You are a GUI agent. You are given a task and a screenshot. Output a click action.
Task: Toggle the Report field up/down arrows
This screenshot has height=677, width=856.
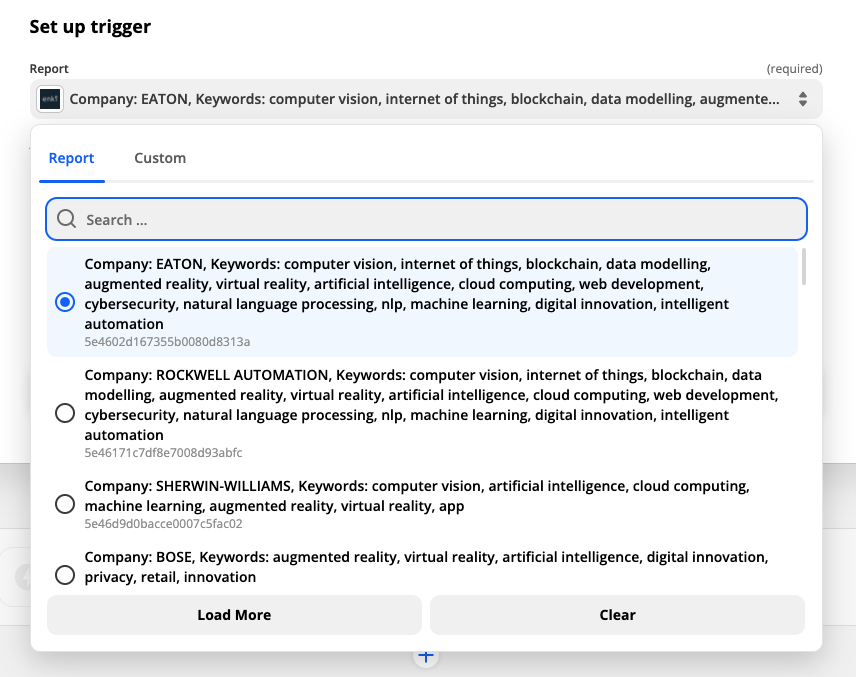pos(802,99)
